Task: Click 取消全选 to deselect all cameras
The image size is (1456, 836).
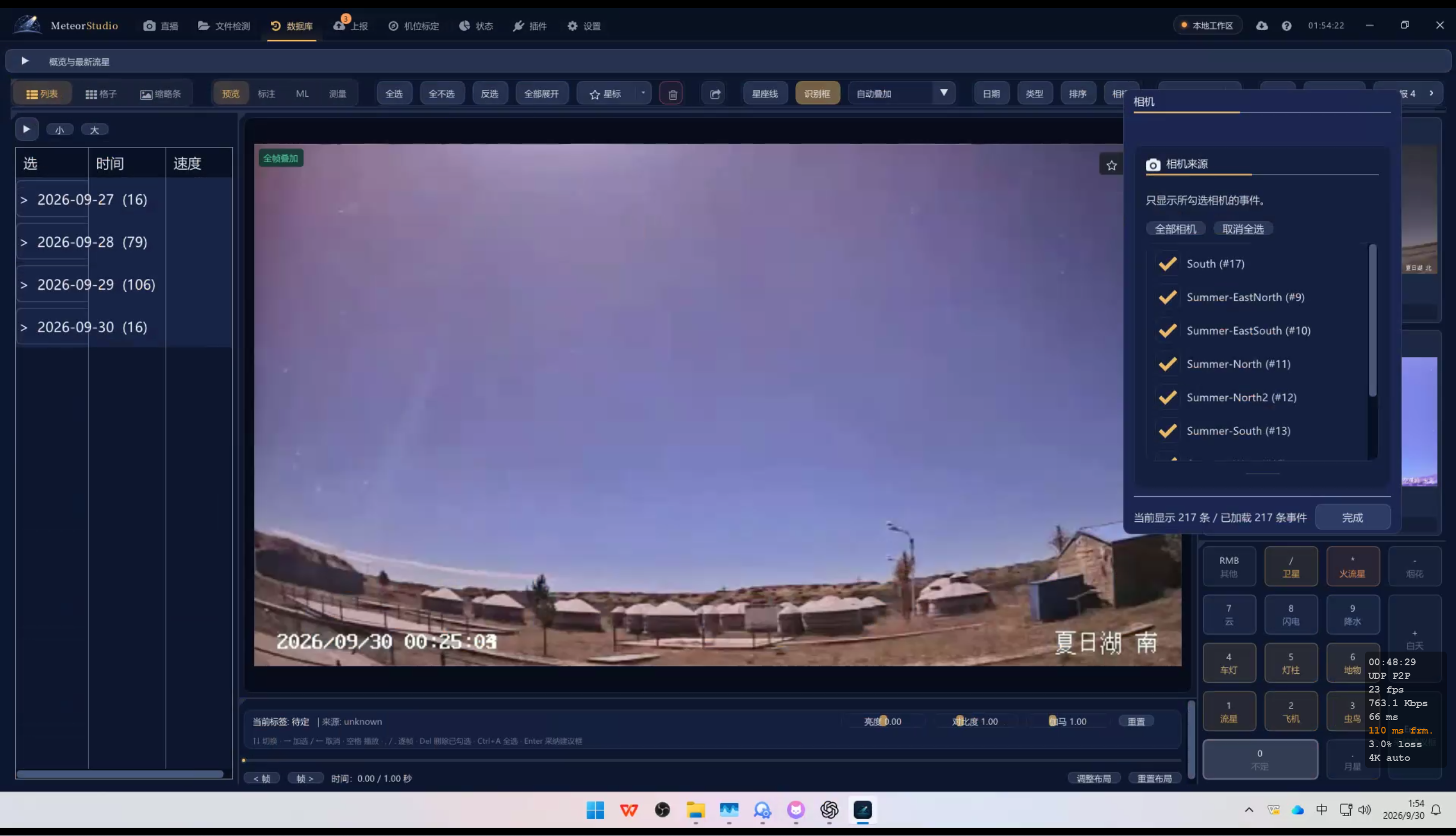Action: coord(1243,229)
